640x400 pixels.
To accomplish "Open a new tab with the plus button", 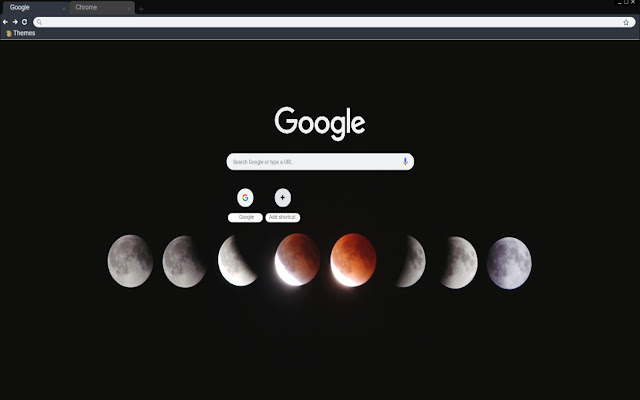I will coord(141,9).
